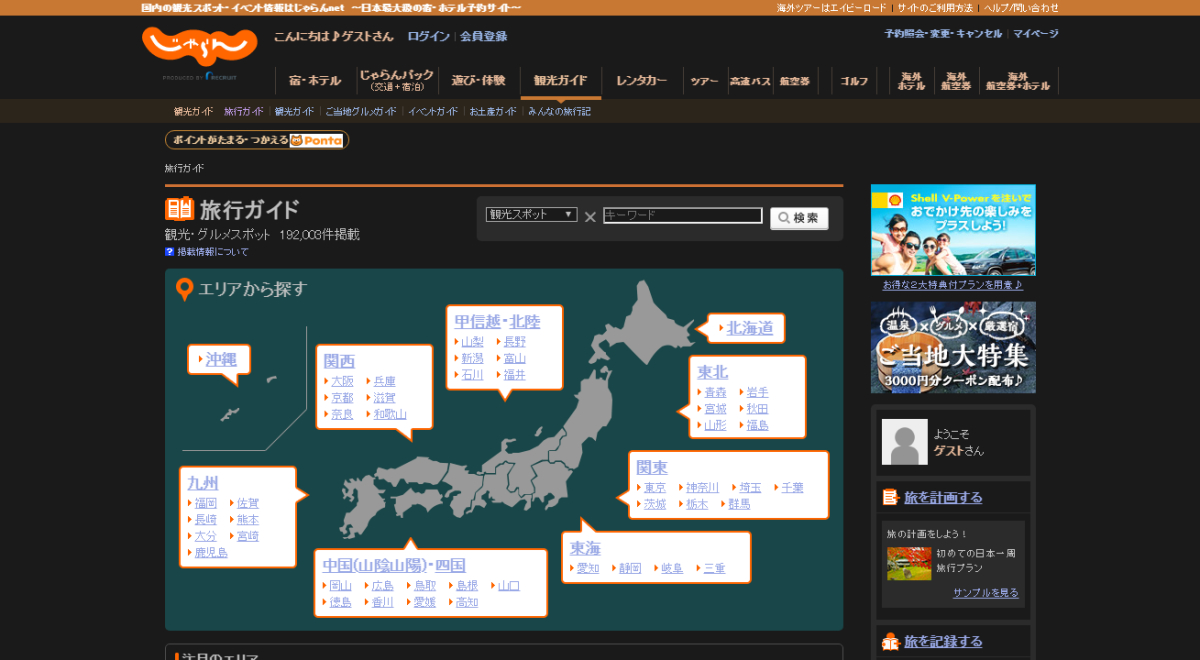Open the 観光スポット category dropdown
The height and width of the screenshot is (660, 1200).
531,215
